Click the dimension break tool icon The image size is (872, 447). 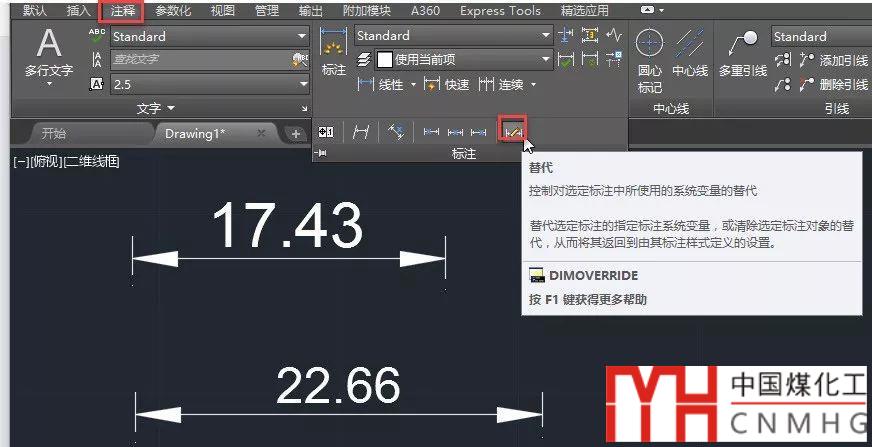click(566, 35)
